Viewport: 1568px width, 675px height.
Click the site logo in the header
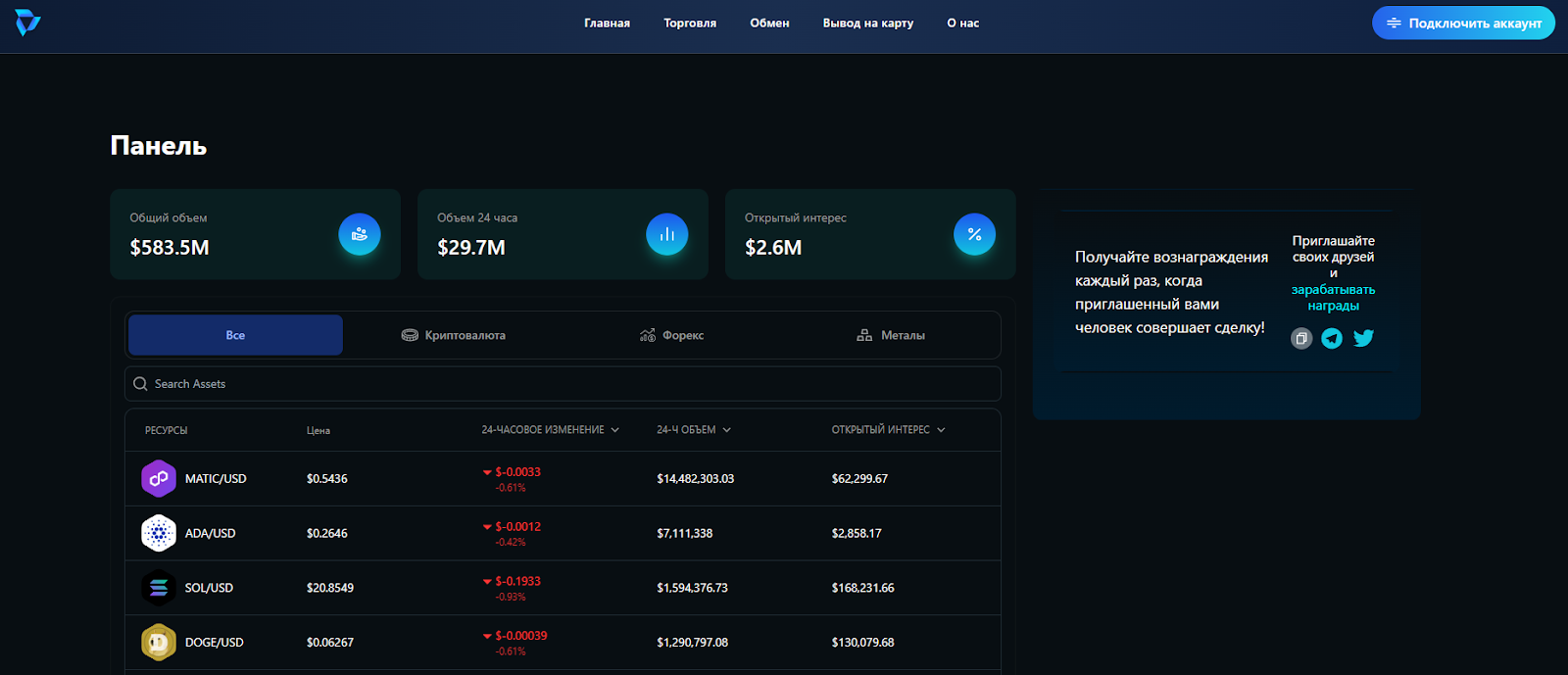coord(27,23)
